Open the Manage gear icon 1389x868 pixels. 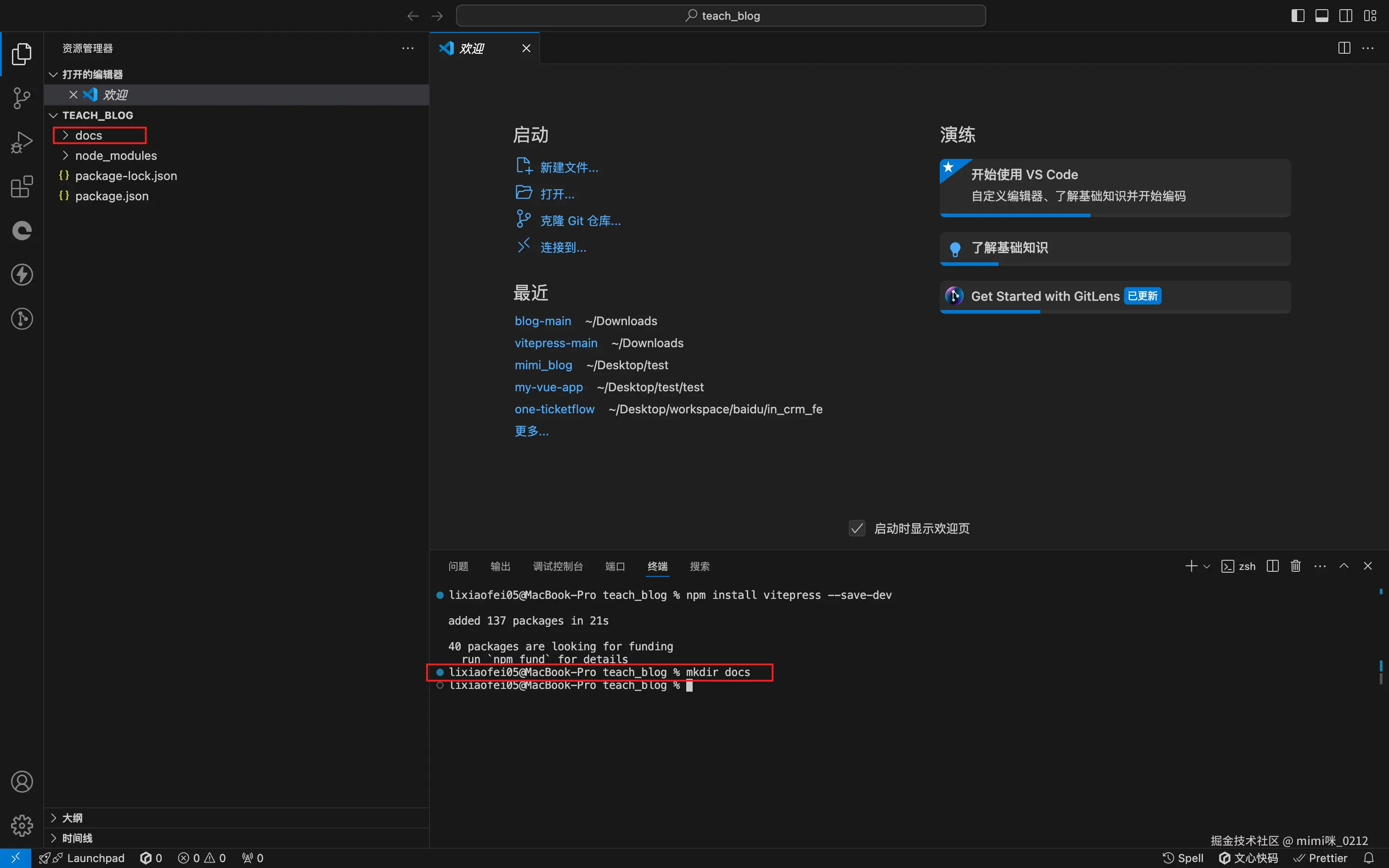(22, 826)
